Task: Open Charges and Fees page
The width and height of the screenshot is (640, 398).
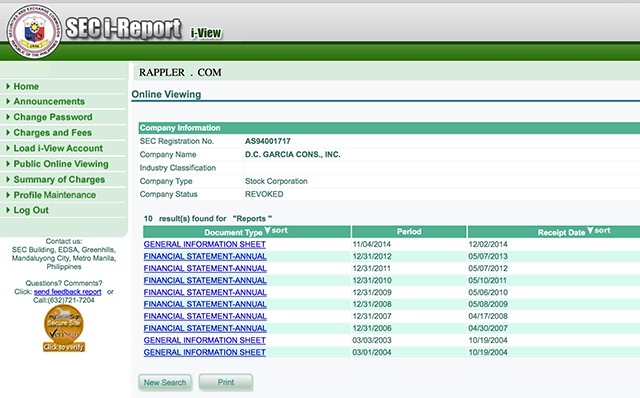Action: click(x=52, y=133)
